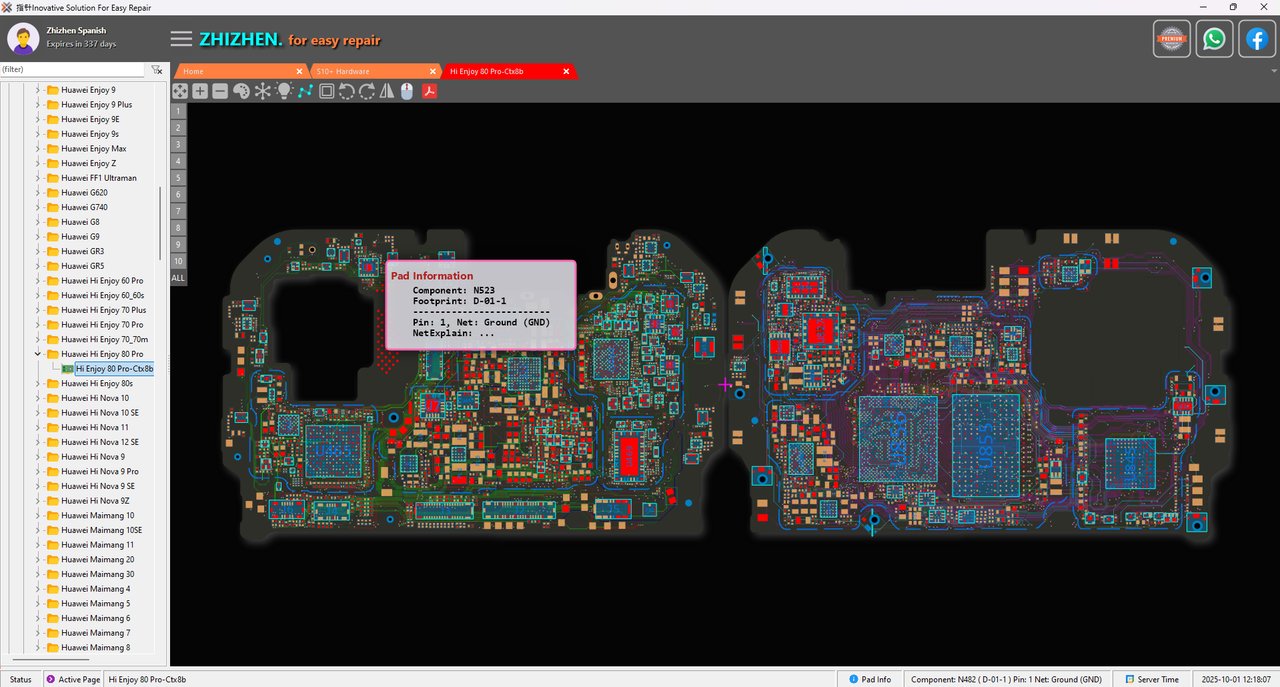Switch to the S10+ Hardware tab
Image resolution: width=1280 pixels, height=687 pixels.
(375, 71)
